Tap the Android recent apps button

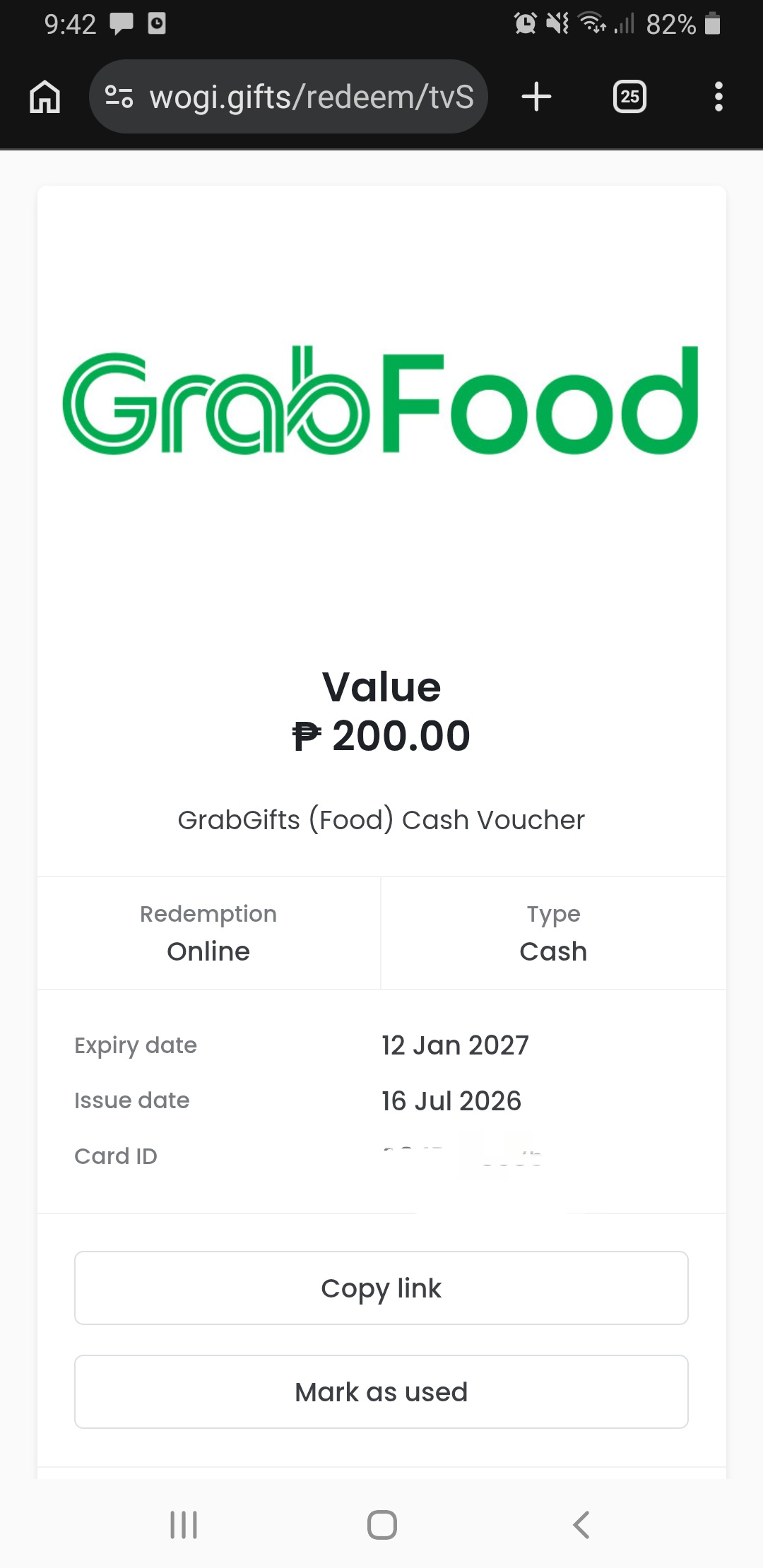184,1525
